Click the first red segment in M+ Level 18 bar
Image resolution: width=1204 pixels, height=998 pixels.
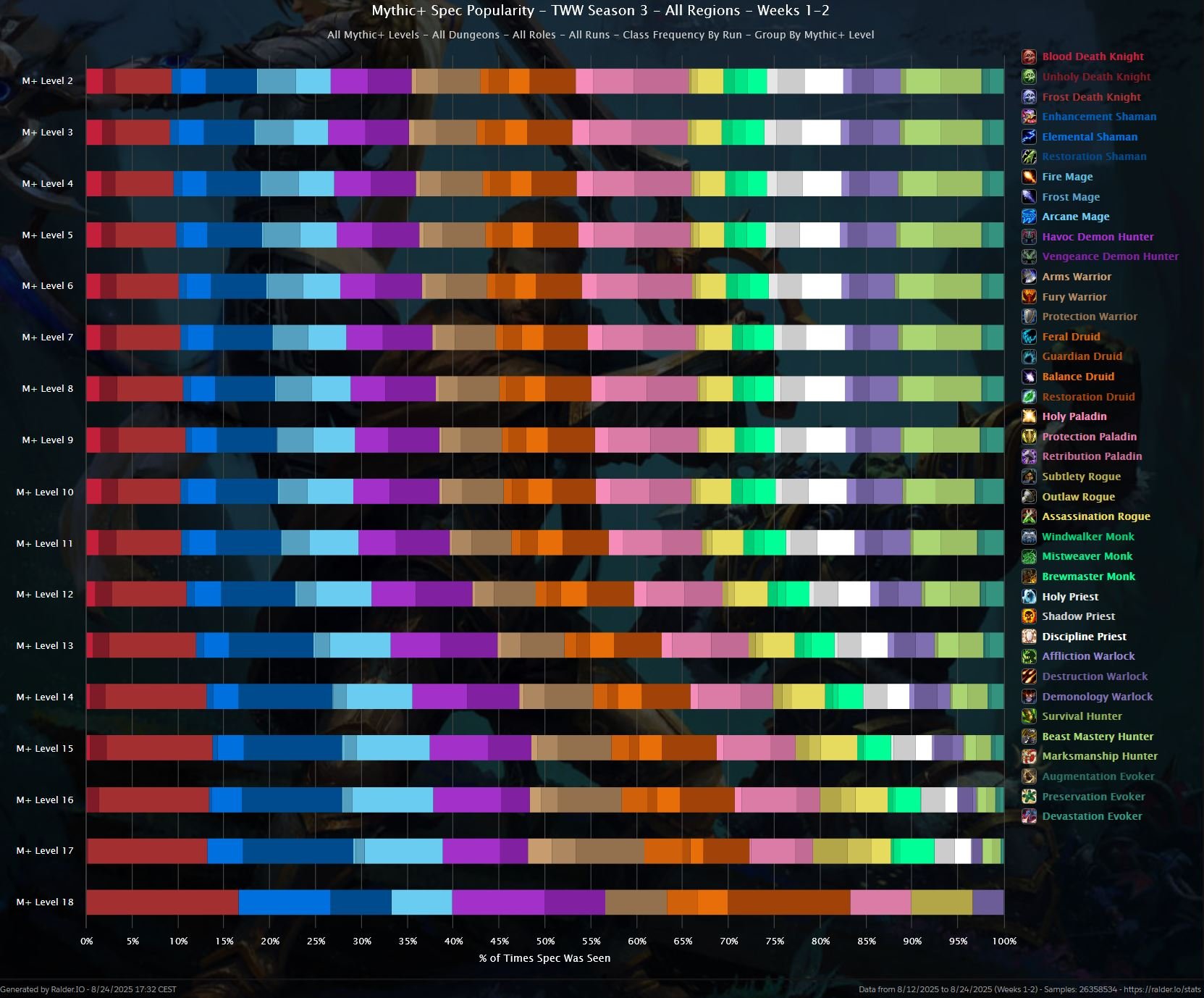click(x=162, y=902)
